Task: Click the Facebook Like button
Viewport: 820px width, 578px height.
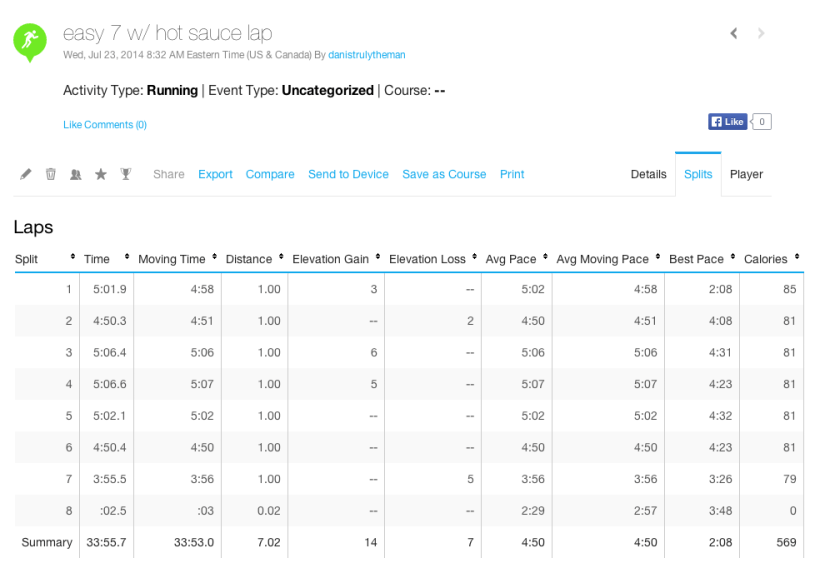Action: (728, 122)
